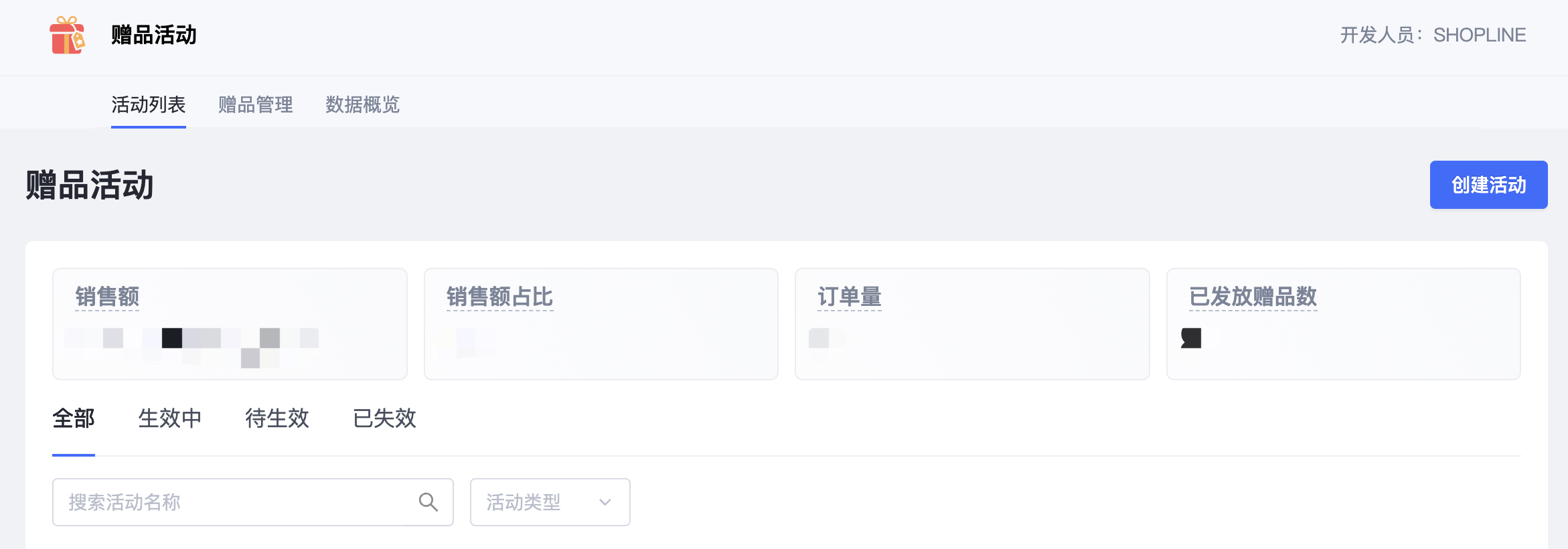Select the 活动列表 tab
The height and width of the screenshot is (549, 1568).
pos(149,104)
